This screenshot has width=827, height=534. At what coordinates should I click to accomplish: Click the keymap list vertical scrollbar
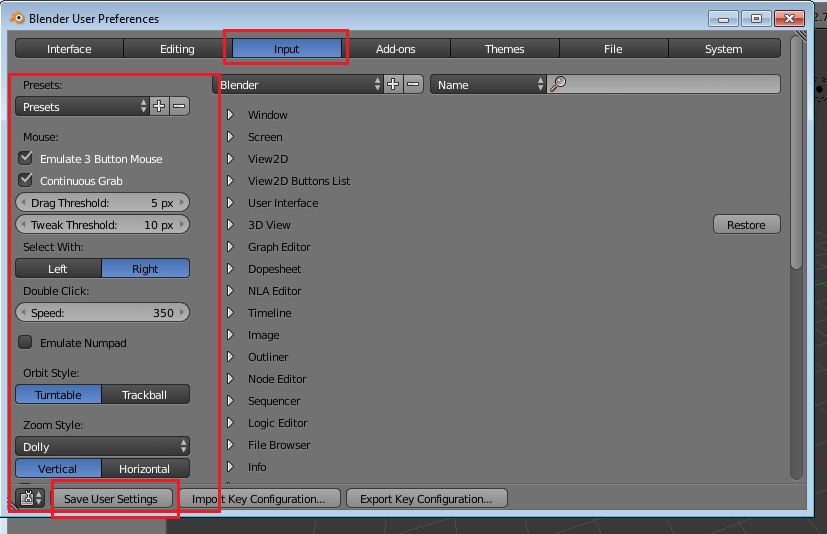click(x=796, y=153)
